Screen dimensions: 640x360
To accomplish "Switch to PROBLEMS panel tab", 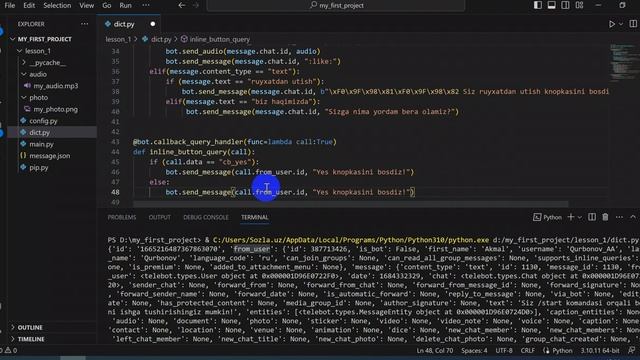I will [x=122, y=218].
